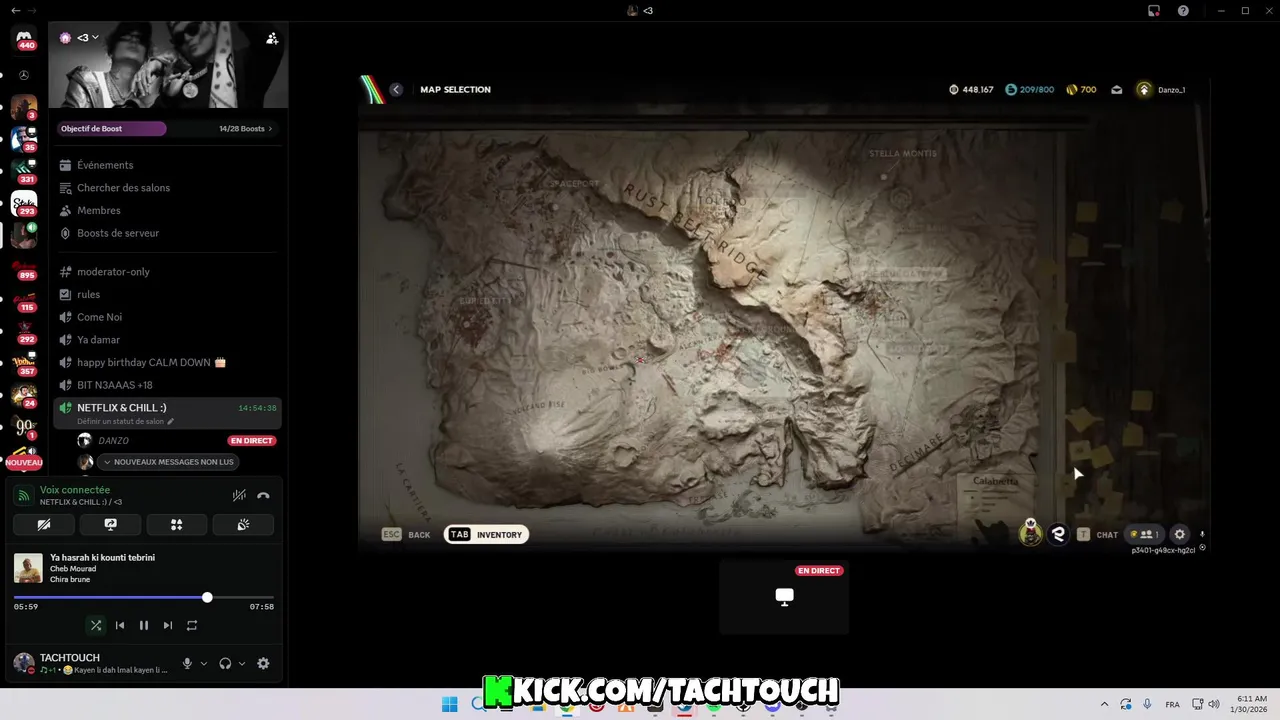The image size is (1280, 720).
Task: Open Discord direct messages home icon
Action: coord(24,38)
